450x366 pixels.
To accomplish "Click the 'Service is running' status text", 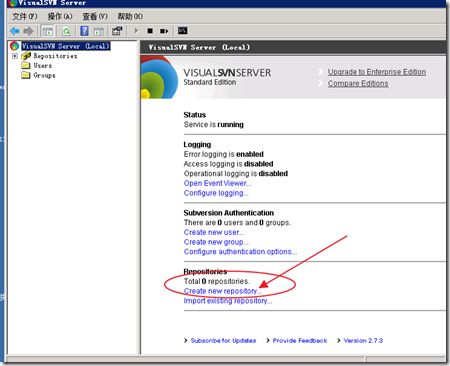I will pyautogui.click(x=213, y=125).
